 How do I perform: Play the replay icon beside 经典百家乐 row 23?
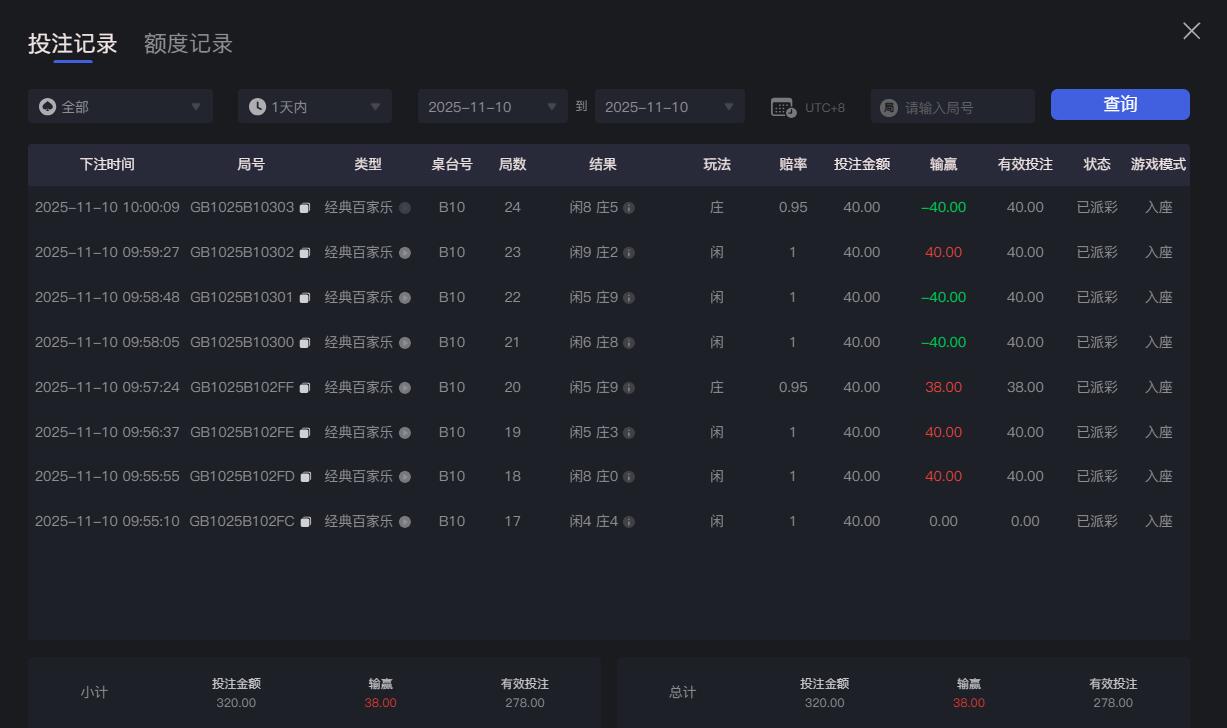coord(404,252)
